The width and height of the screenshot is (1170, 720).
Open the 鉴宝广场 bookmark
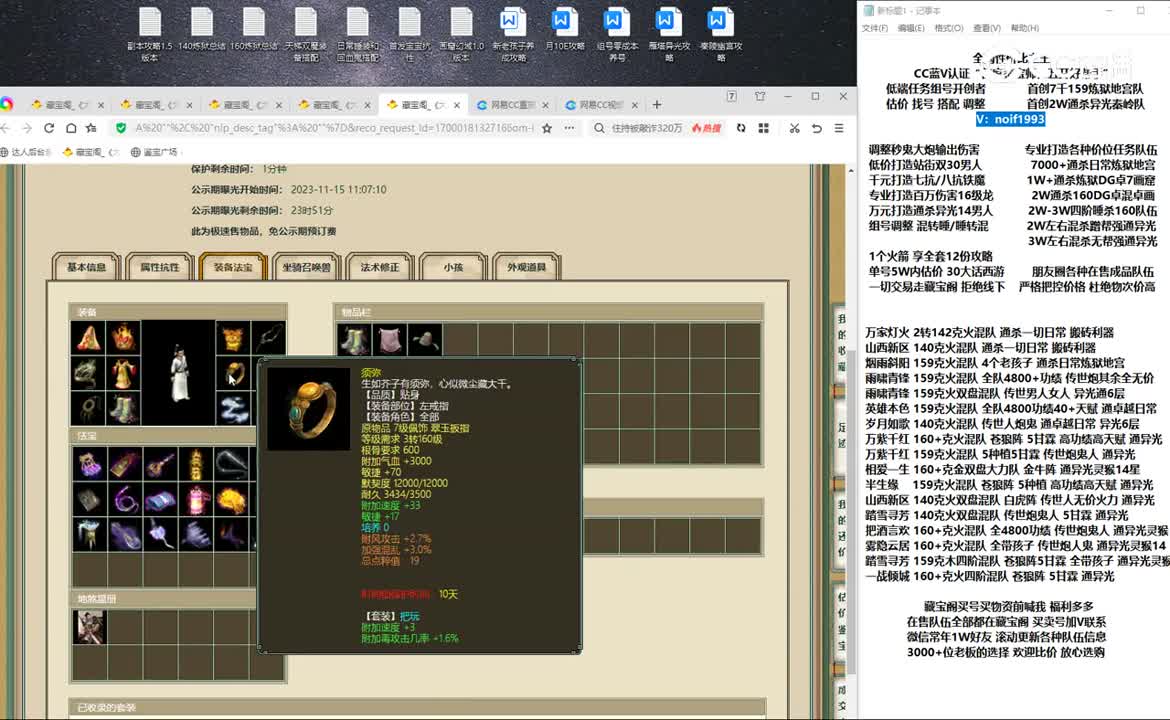tap(154, 152)
